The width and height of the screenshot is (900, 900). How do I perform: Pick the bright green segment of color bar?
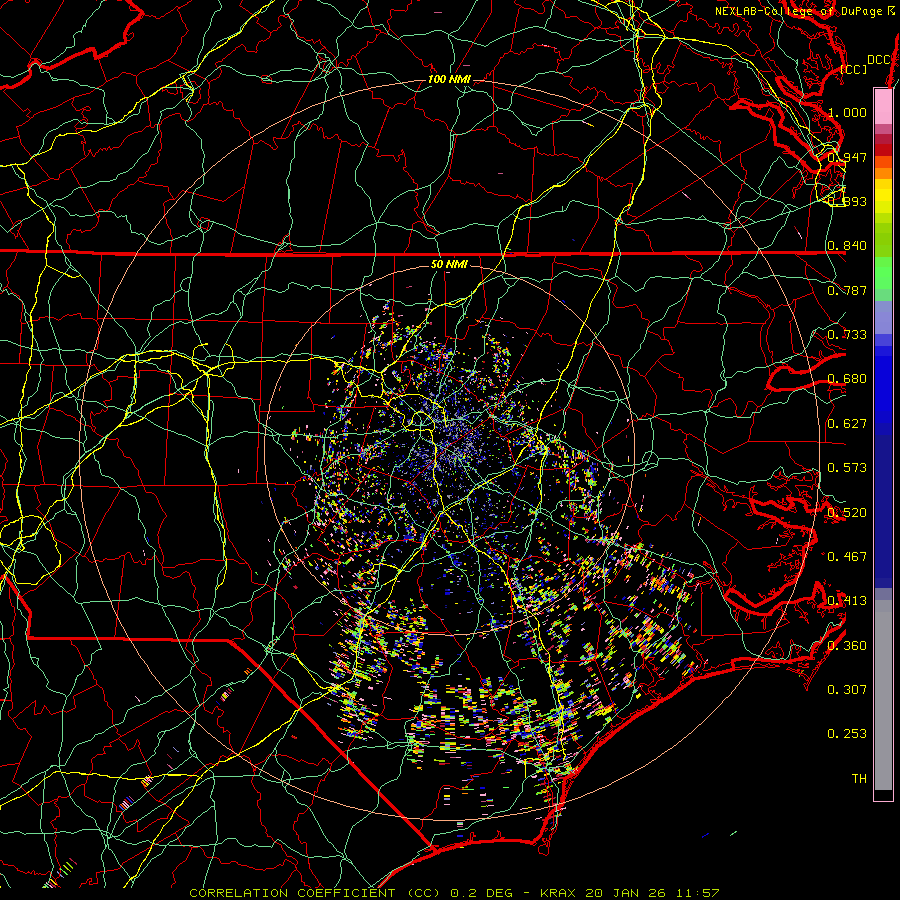coord(883,273)
